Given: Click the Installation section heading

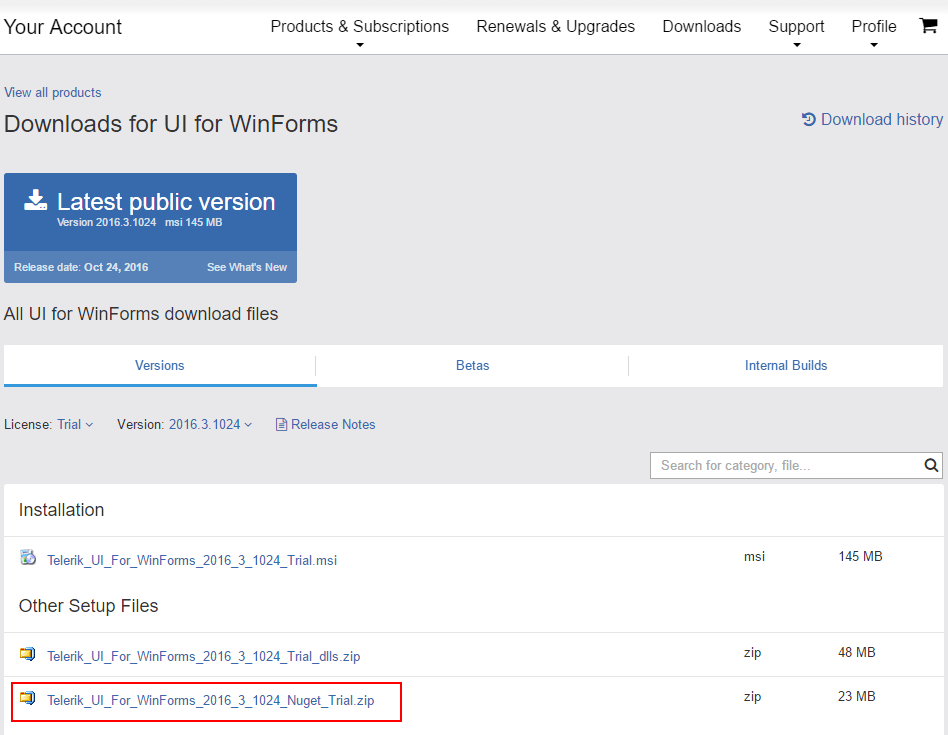Looking at the screenshot, I should click(x=61, y=510).
